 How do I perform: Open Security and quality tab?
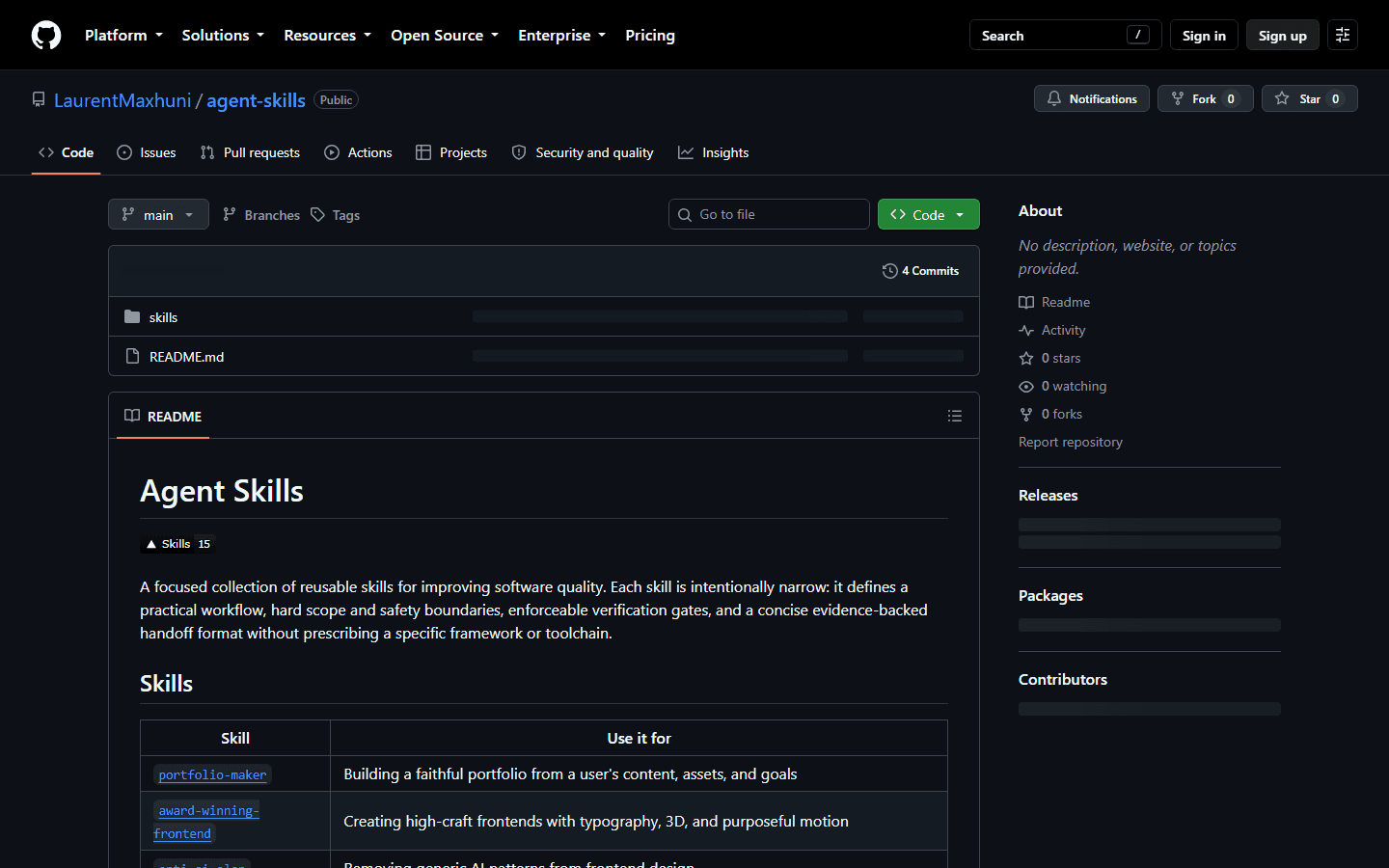coord(583,152)
